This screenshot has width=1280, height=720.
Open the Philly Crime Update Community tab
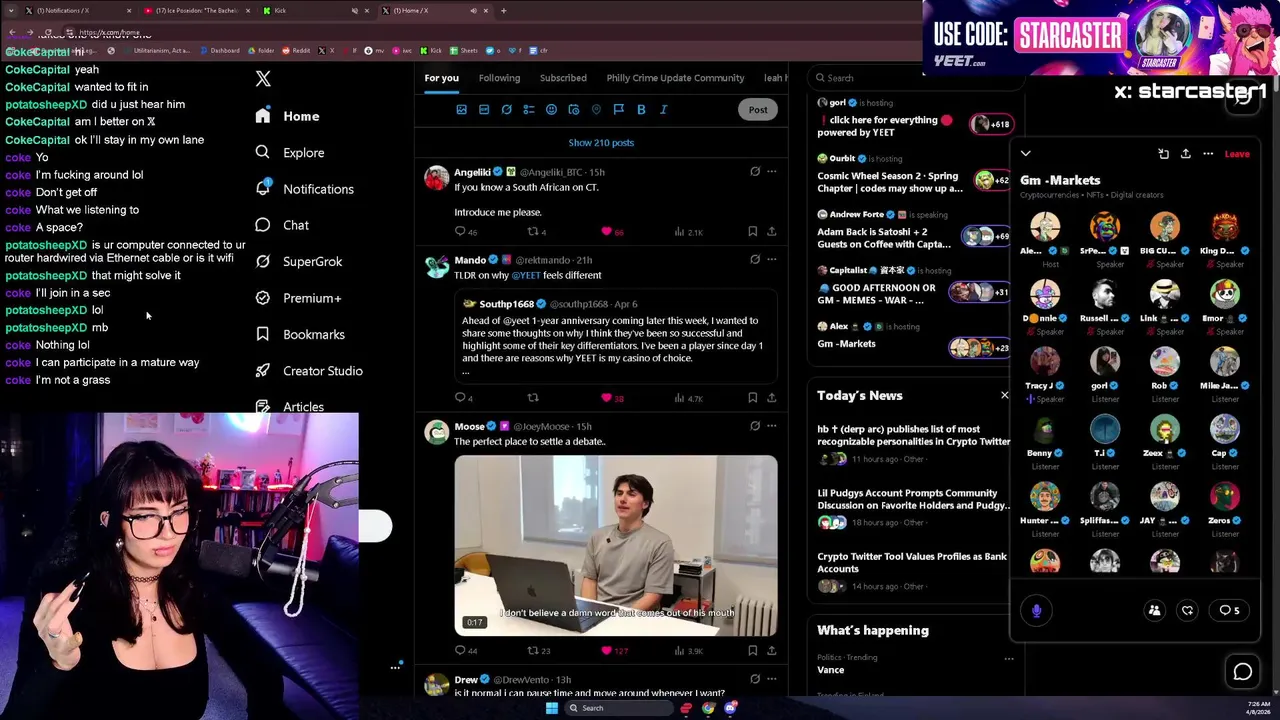point(675,78)
